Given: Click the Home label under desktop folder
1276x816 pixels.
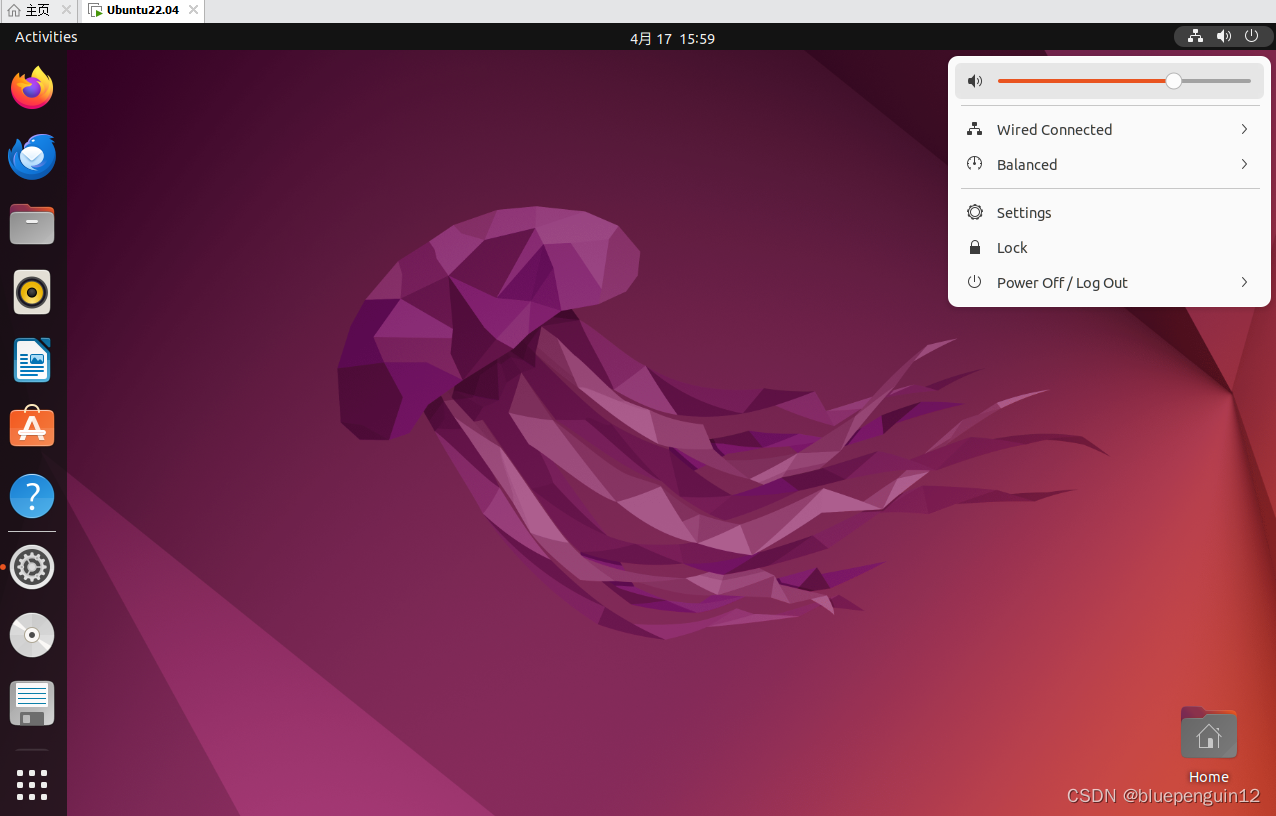Looking at the screenshot, I should (1208, 777).
